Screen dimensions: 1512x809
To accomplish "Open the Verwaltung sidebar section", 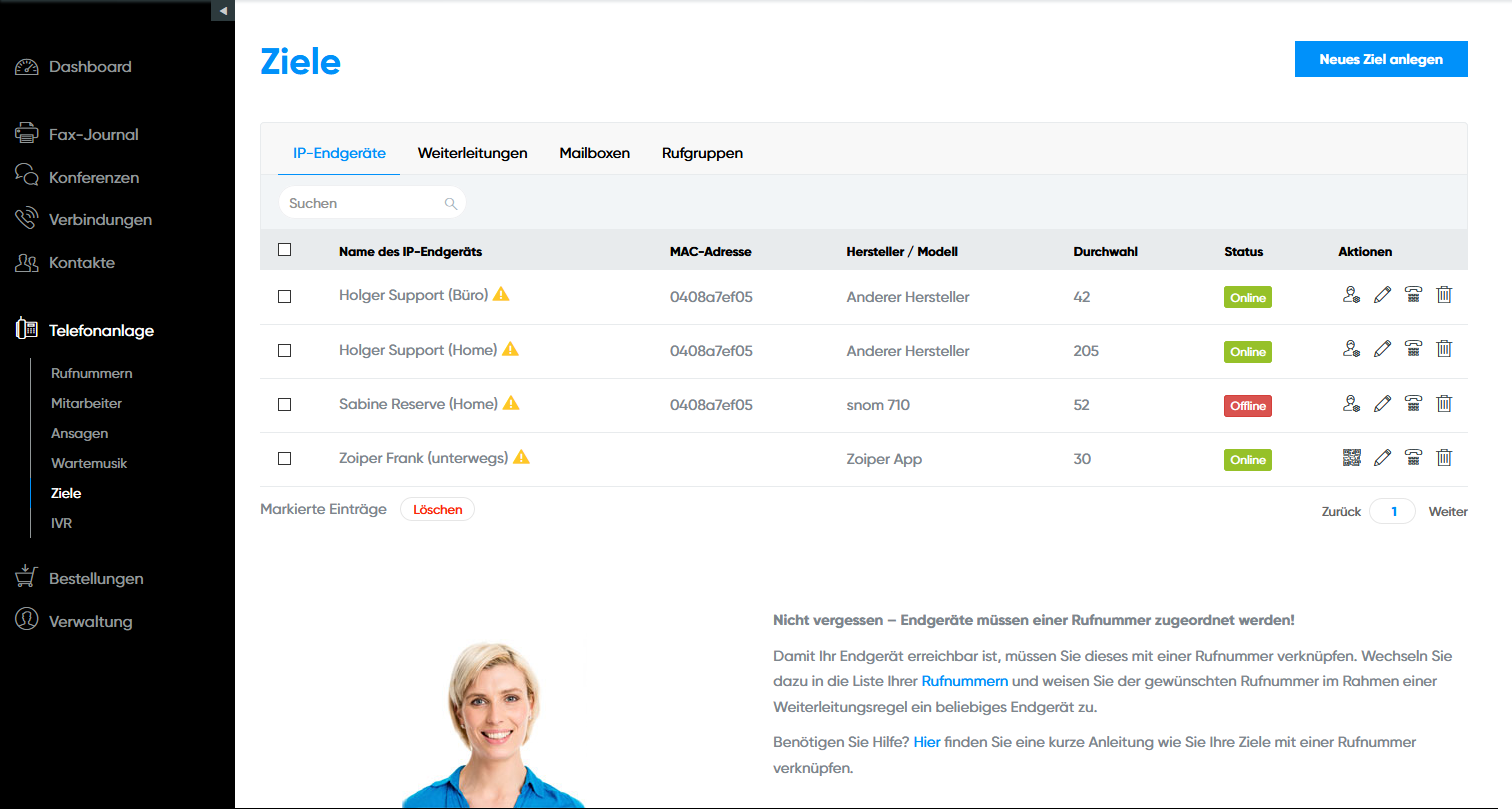I will [90, 621].
